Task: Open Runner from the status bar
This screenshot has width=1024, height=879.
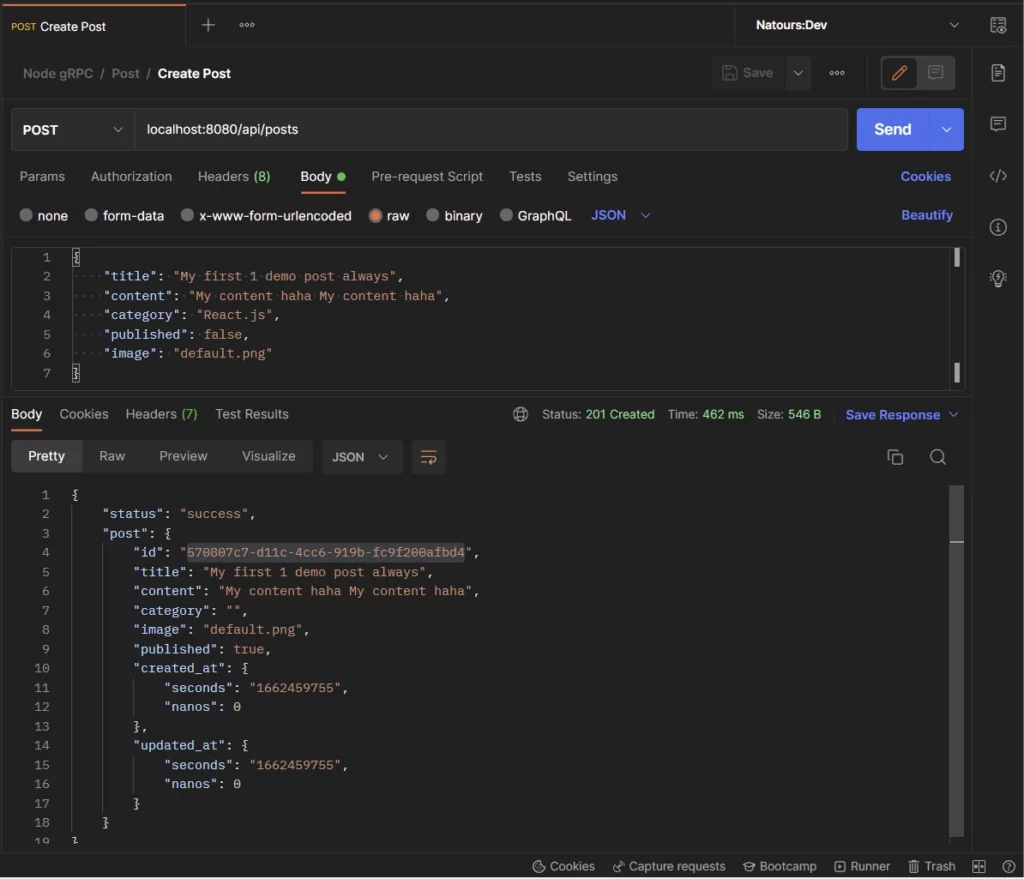Action: [862, 866]
